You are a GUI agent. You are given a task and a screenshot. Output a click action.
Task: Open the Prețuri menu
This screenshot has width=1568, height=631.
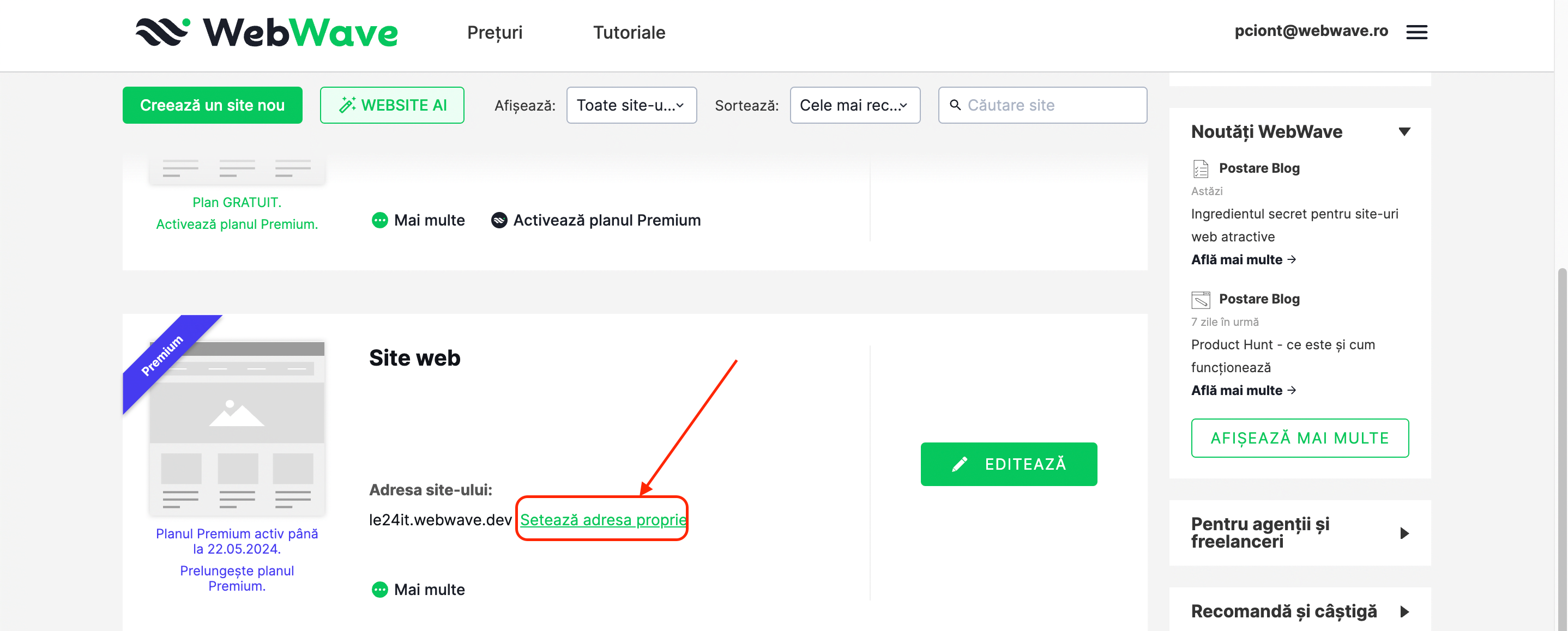coord(495,32)
